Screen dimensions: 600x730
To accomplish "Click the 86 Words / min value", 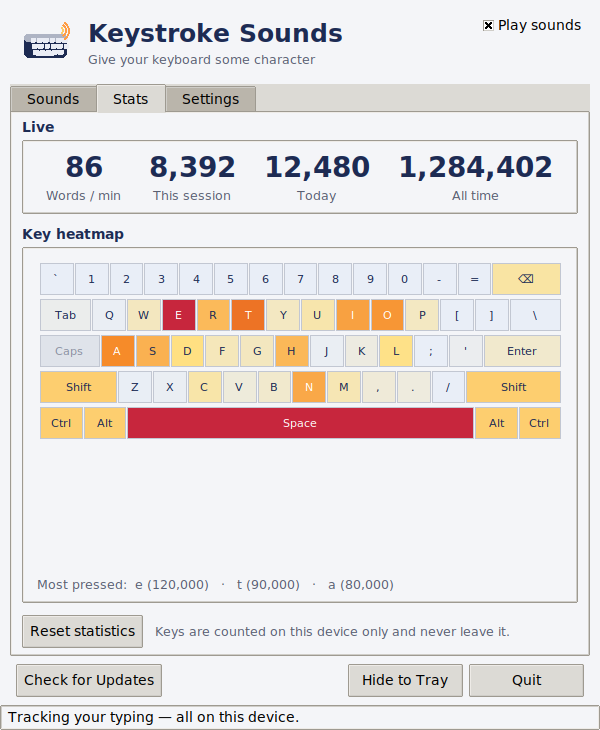I will (x=84, y=167).
